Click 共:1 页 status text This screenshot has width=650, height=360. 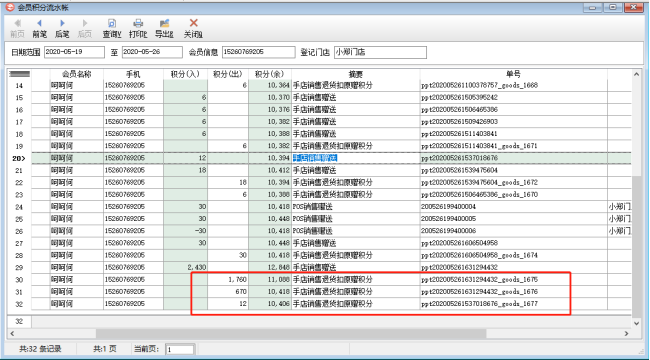104,349
